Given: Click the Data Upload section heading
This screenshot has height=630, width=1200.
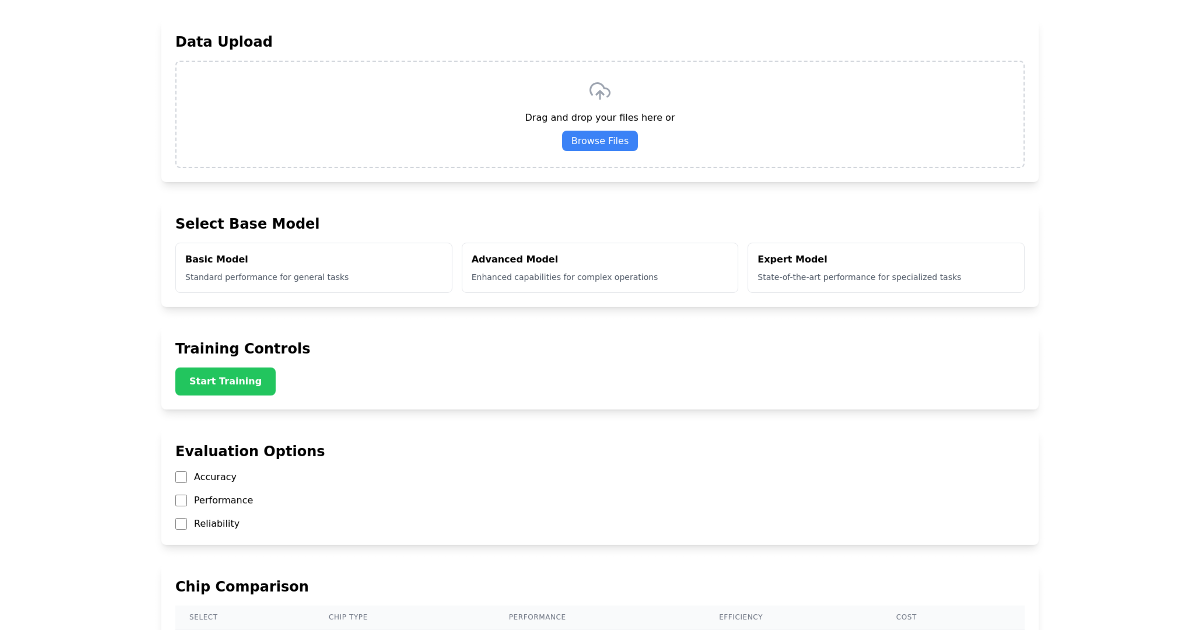Looking at the screenshot, I should tap(224, 42).
